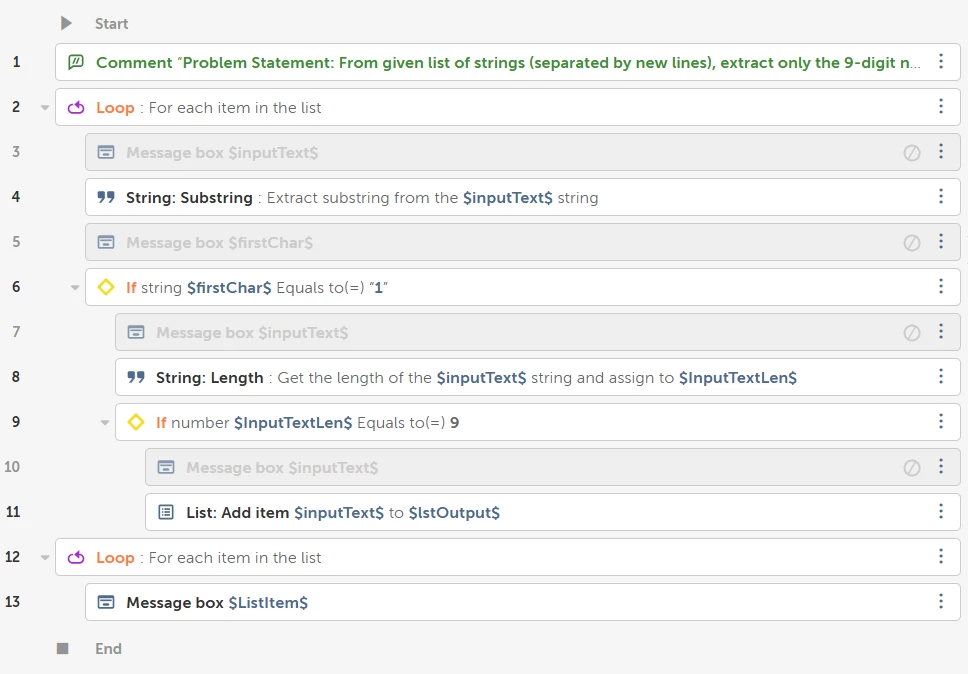968x674 pixels.
Task: Collapse the Loop on line 2
Action: click(x=45, y=107)
